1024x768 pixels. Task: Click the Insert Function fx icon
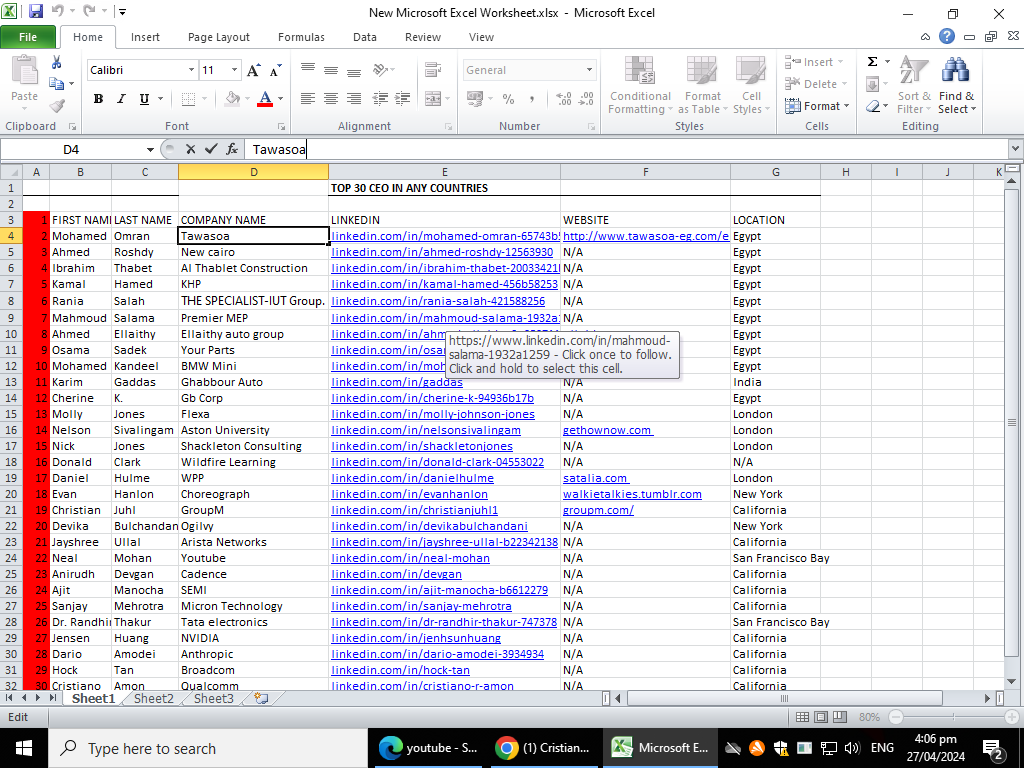pos(232,149)
